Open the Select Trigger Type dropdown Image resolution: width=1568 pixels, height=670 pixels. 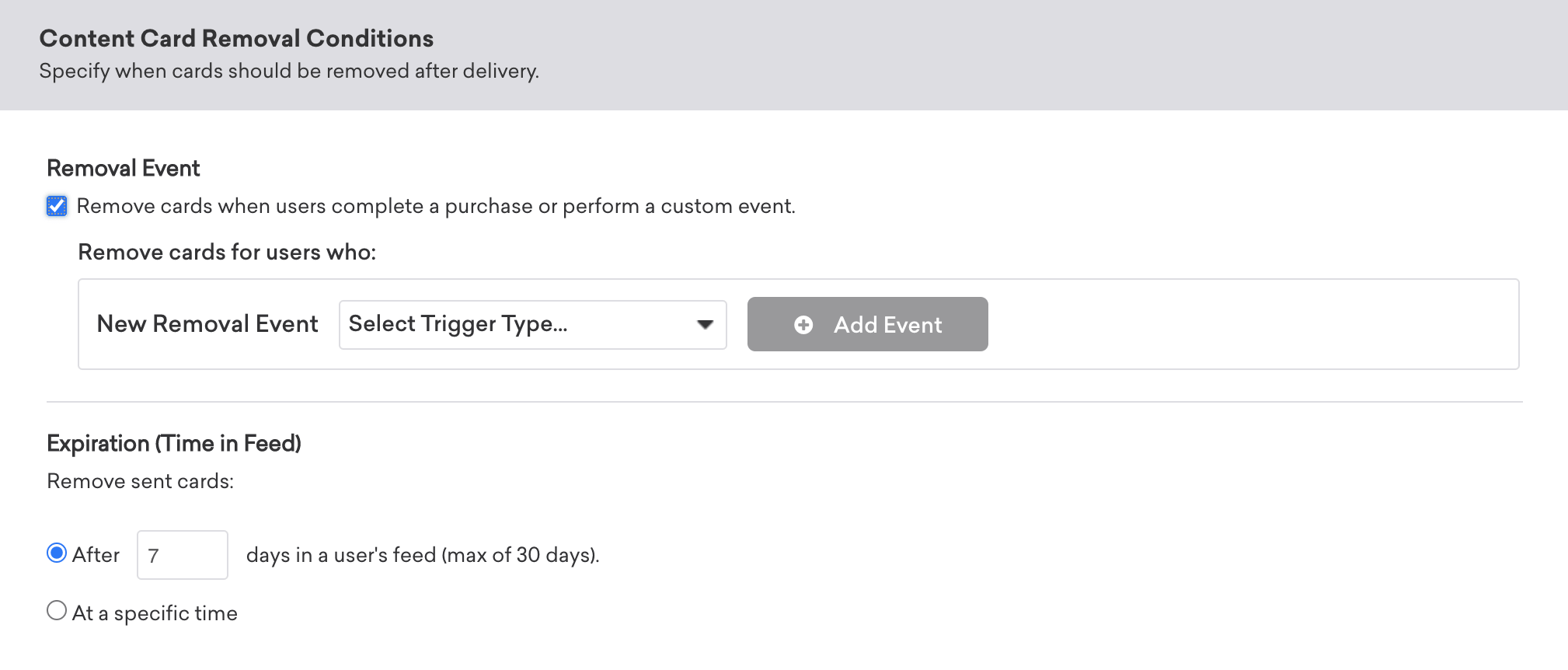tap(532, 324)
